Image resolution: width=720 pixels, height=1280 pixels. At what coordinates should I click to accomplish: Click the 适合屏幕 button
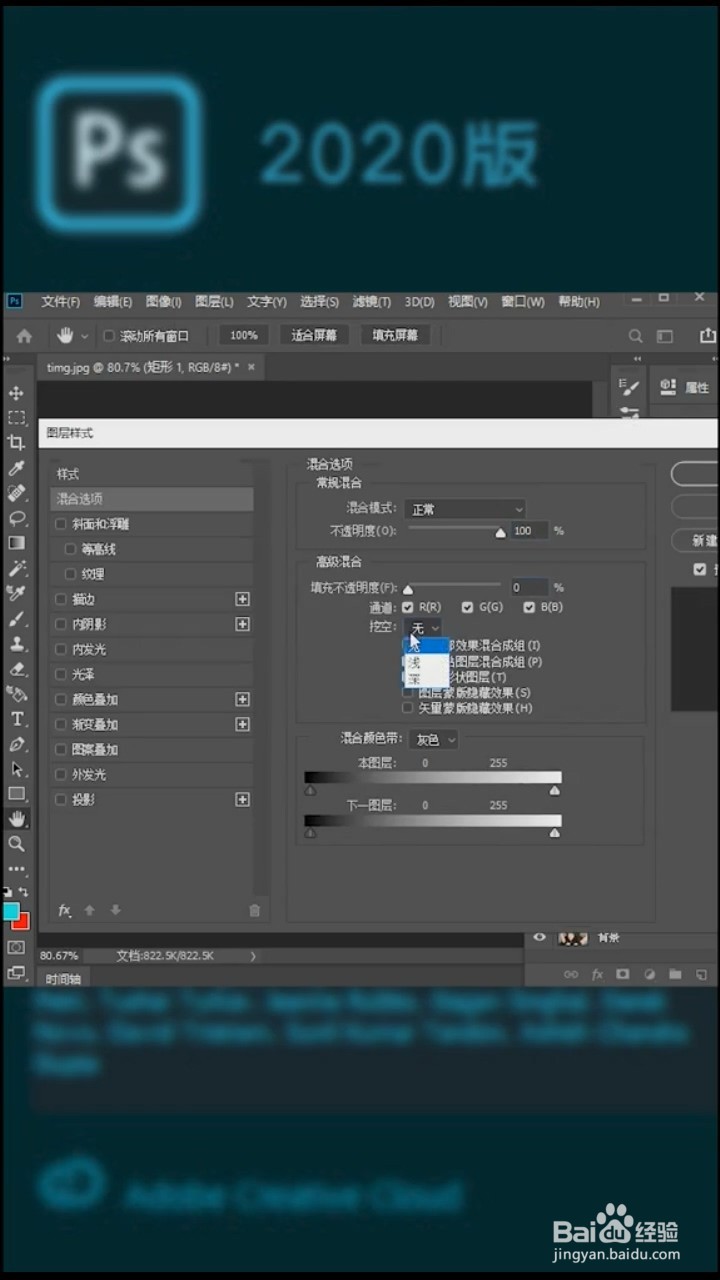(314, 335)
